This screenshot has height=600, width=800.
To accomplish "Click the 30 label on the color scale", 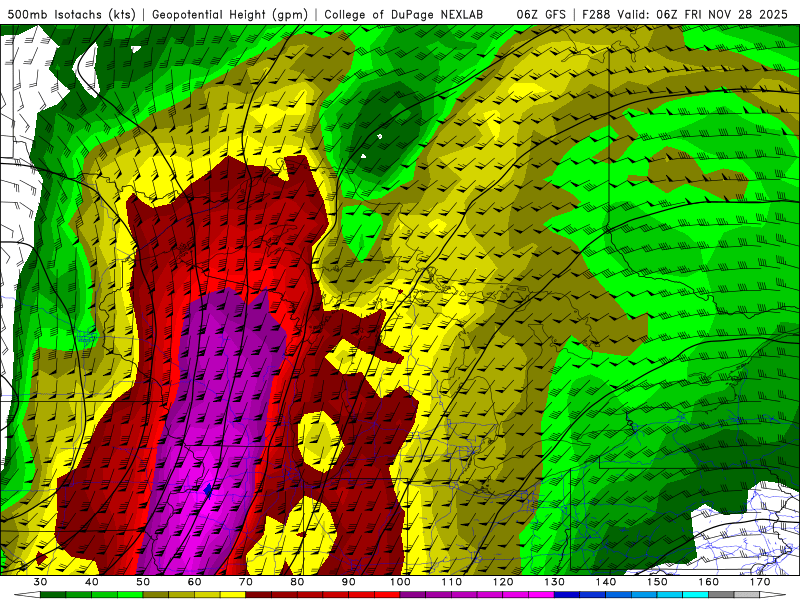I will point(40,582).
